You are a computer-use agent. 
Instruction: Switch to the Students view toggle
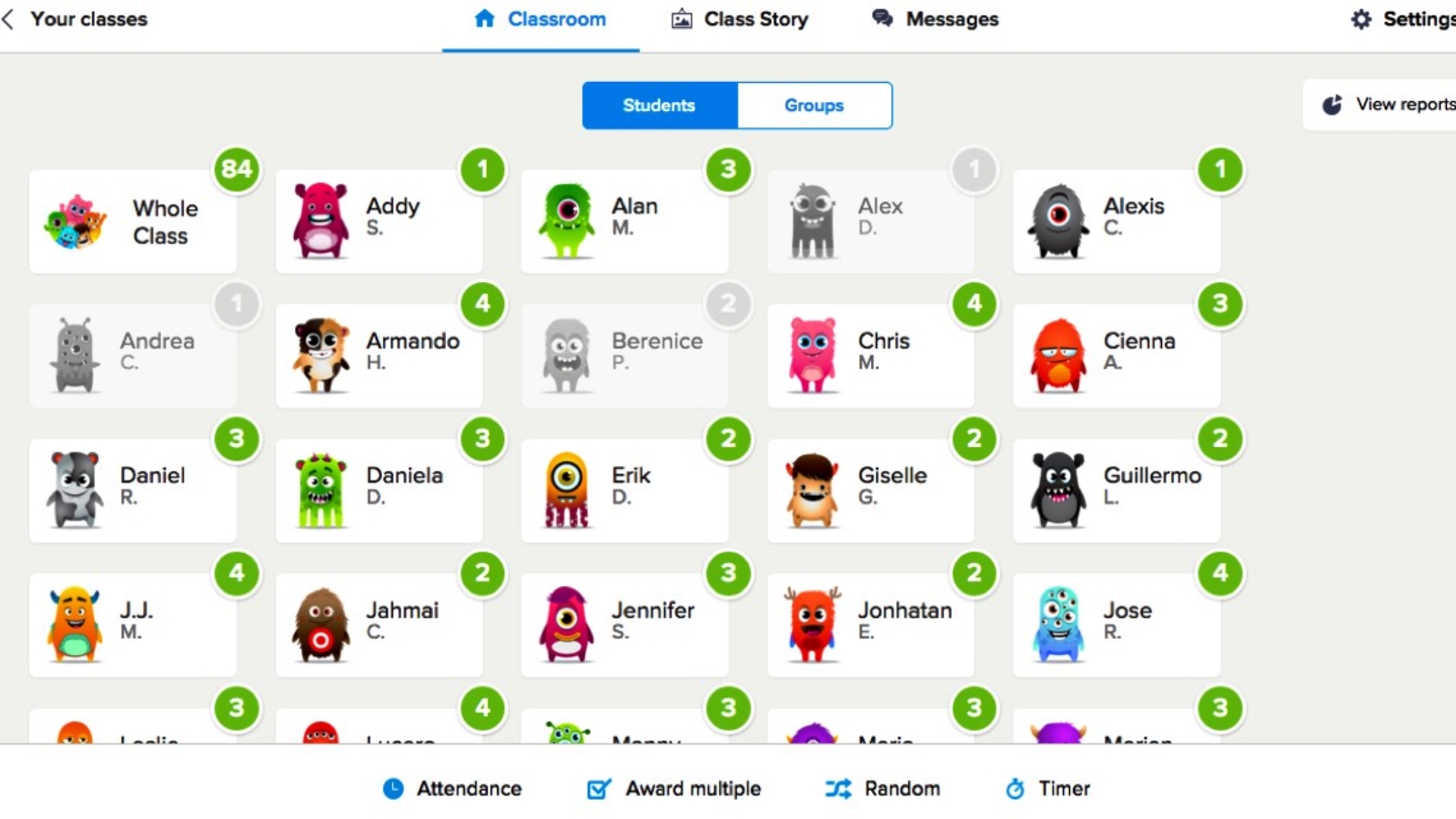(x=660, y=106)
